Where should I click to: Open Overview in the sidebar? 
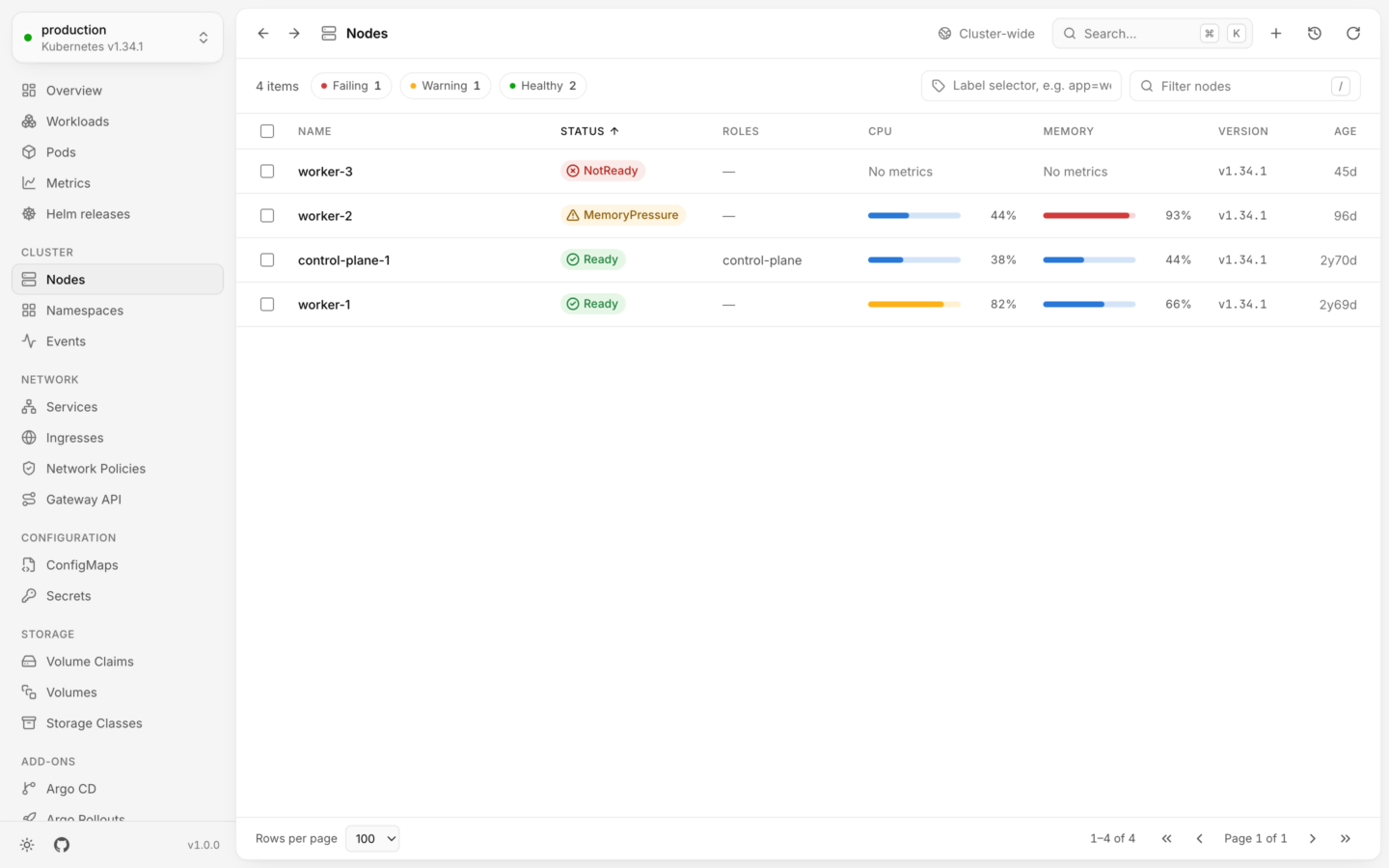coord(118,91)
